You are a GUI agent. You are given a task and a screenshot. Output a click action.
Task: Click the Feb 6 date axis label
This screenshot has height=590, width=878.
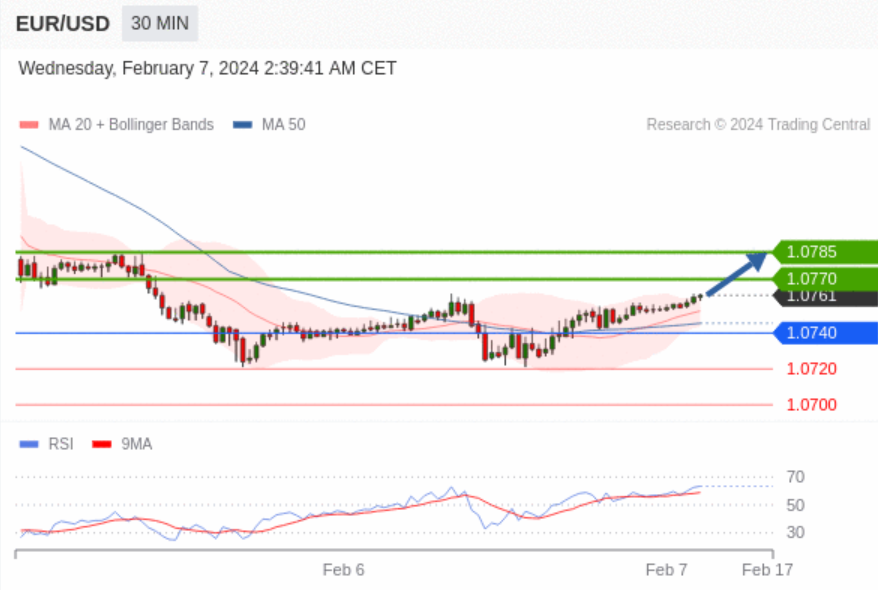pos(343,570)
